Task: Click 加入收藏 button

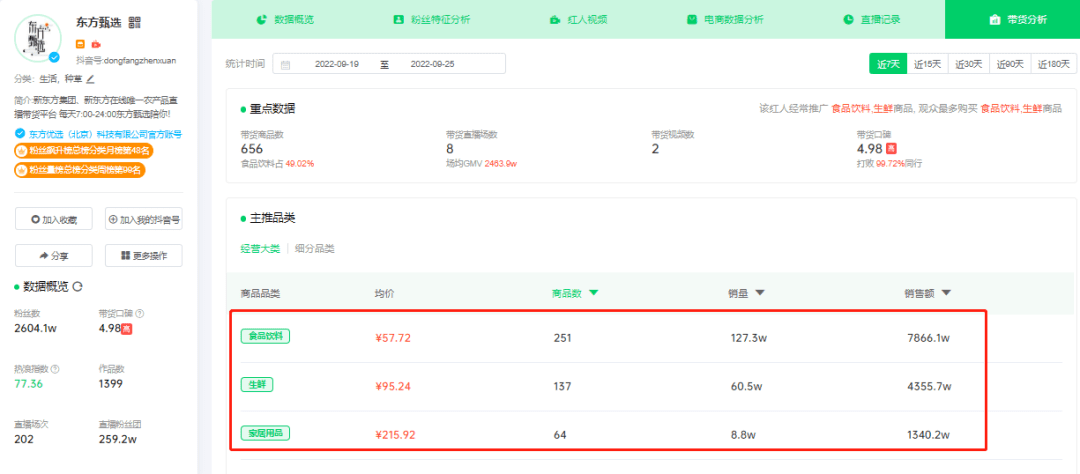Action: (54, 220)
